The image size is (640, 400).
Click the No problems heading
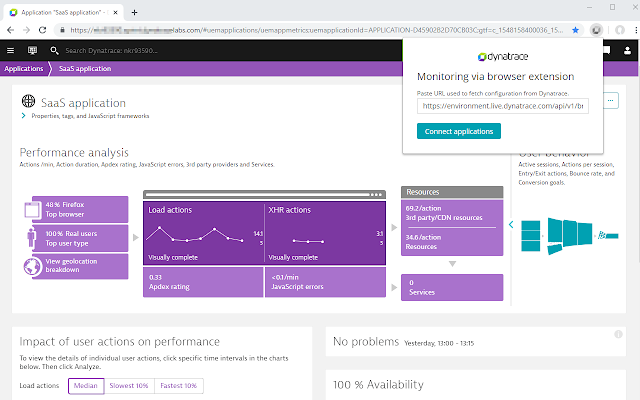click(x=366, y=342)
